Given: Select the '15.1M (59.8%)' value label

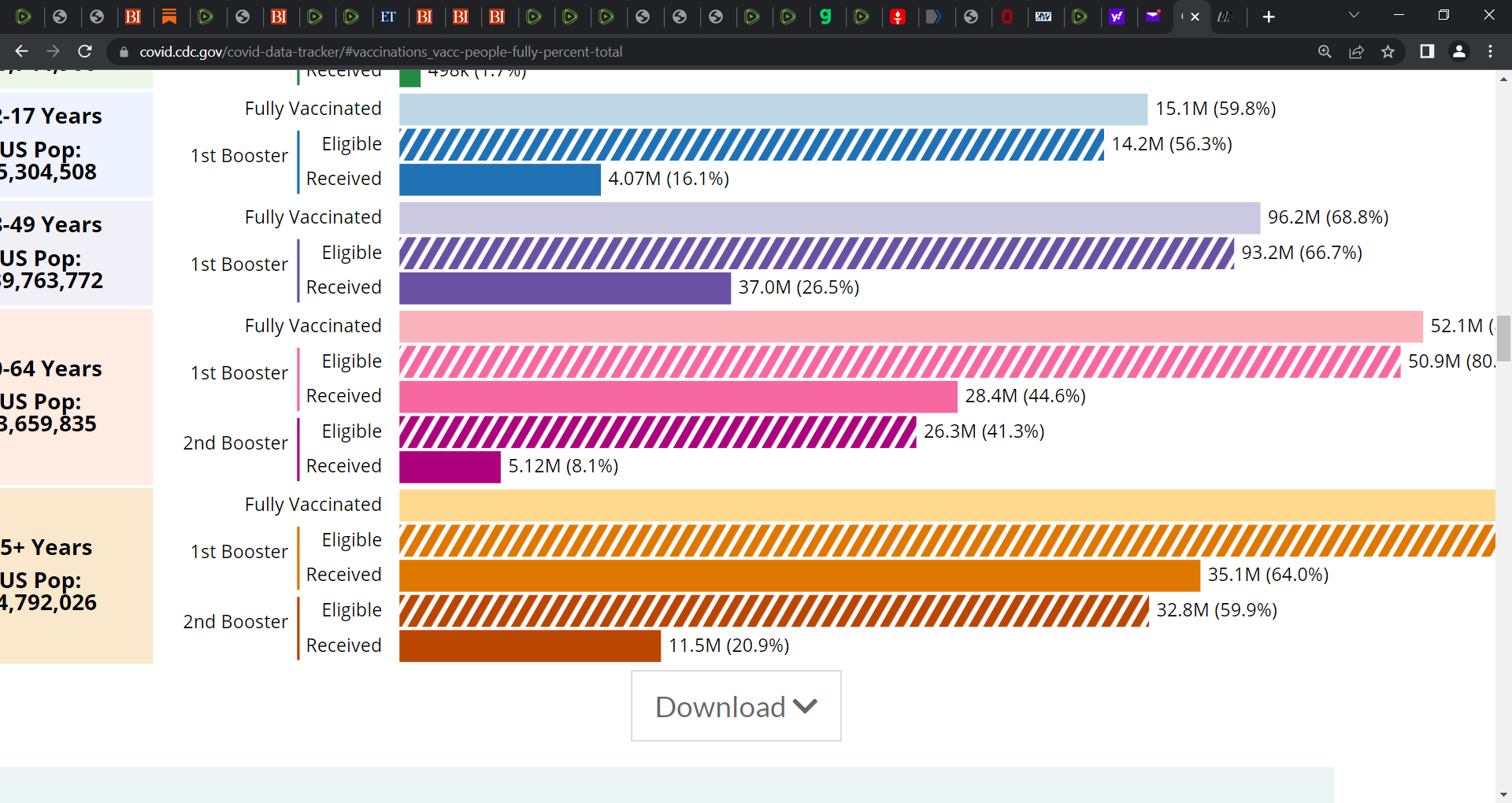Looking at the screenshot, I should pyautogui.click(x=1215, y=109).
